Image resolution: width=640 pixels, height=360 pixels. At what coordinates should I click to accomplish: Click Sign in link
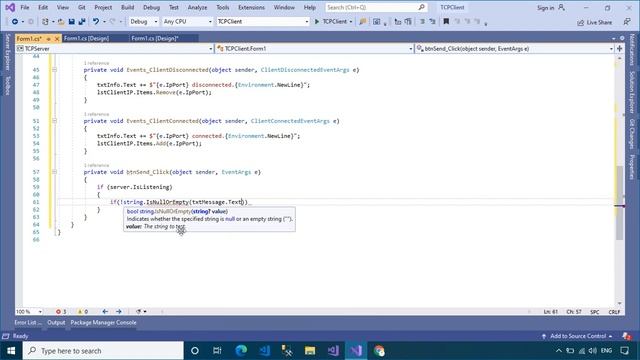545,8
